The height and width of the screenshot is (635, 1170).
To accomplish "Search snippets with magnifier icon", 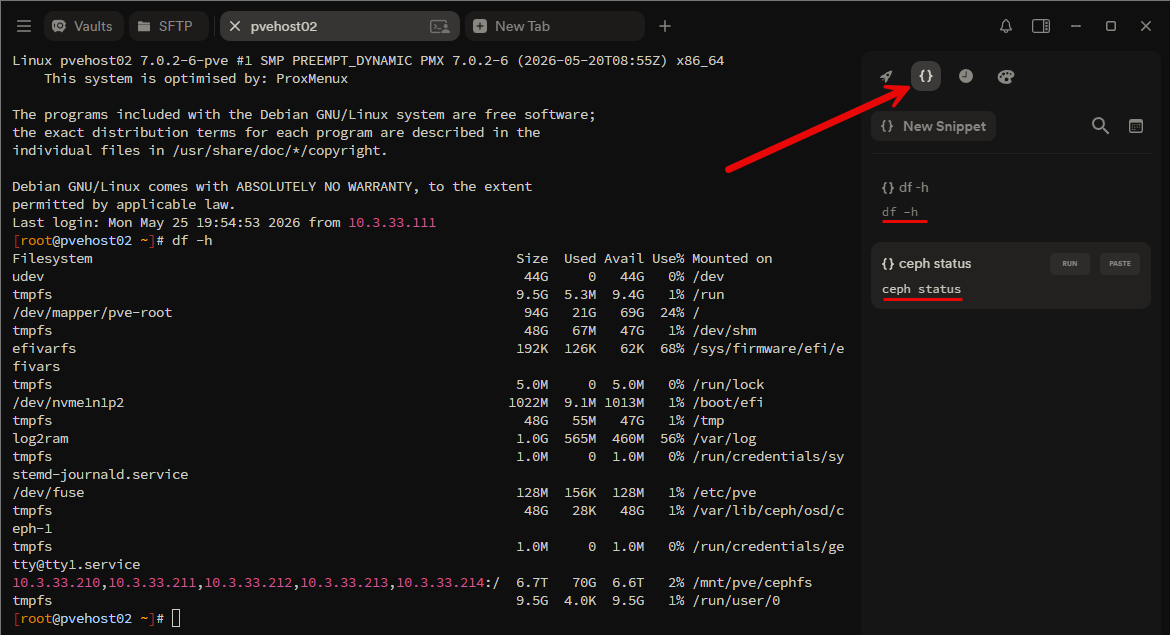I will click(x=1100, y=126).
